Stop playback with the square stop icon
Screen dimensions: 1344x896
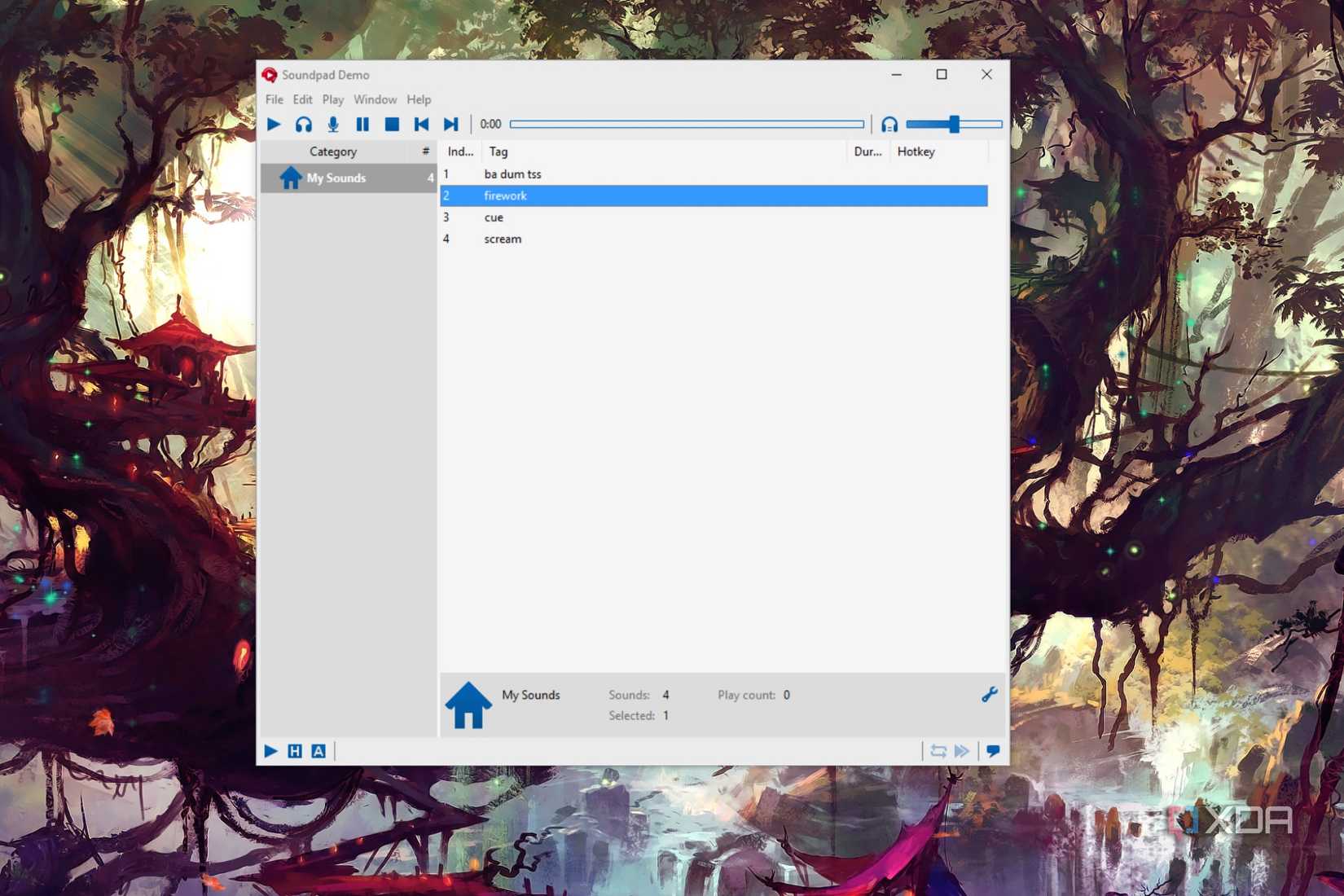point(392,125)
